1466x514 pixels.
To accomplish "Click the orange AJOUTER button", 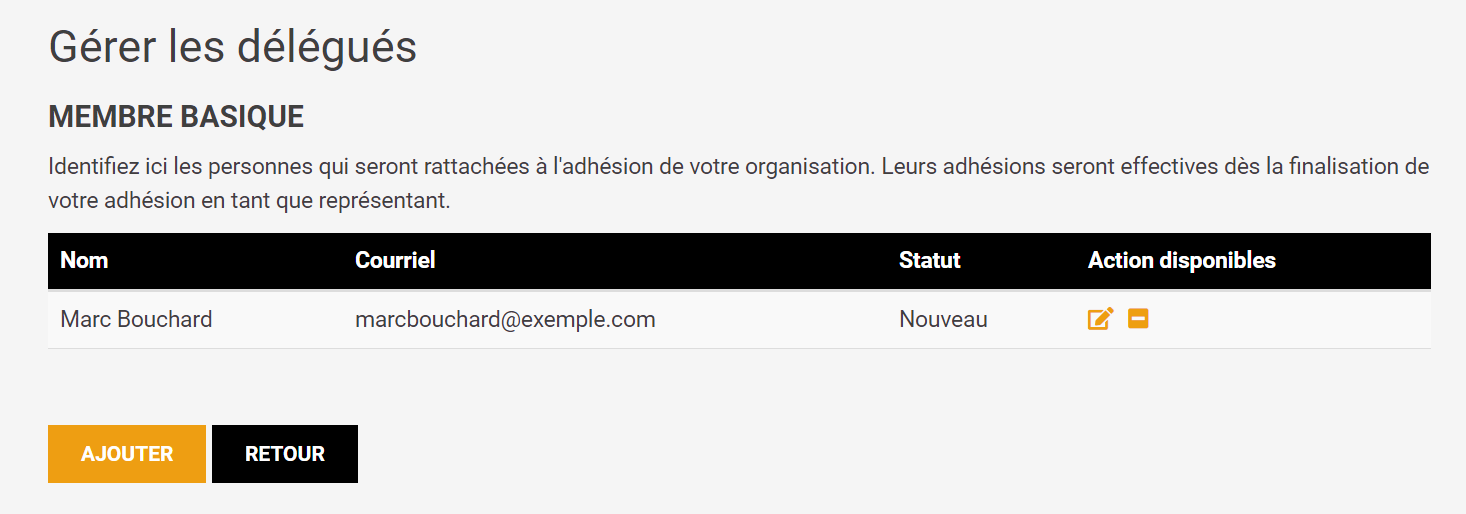I will 127,454.
